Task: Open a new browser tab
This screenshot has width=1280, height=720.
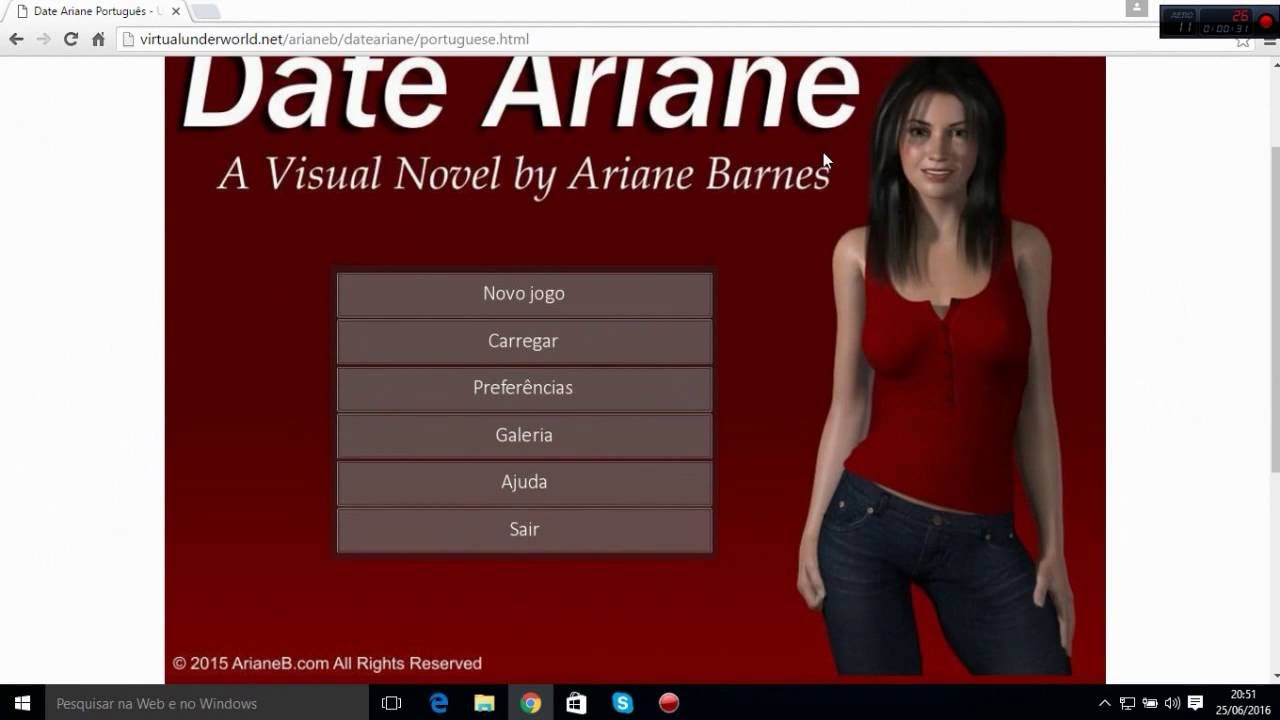Action: (205, 12)
